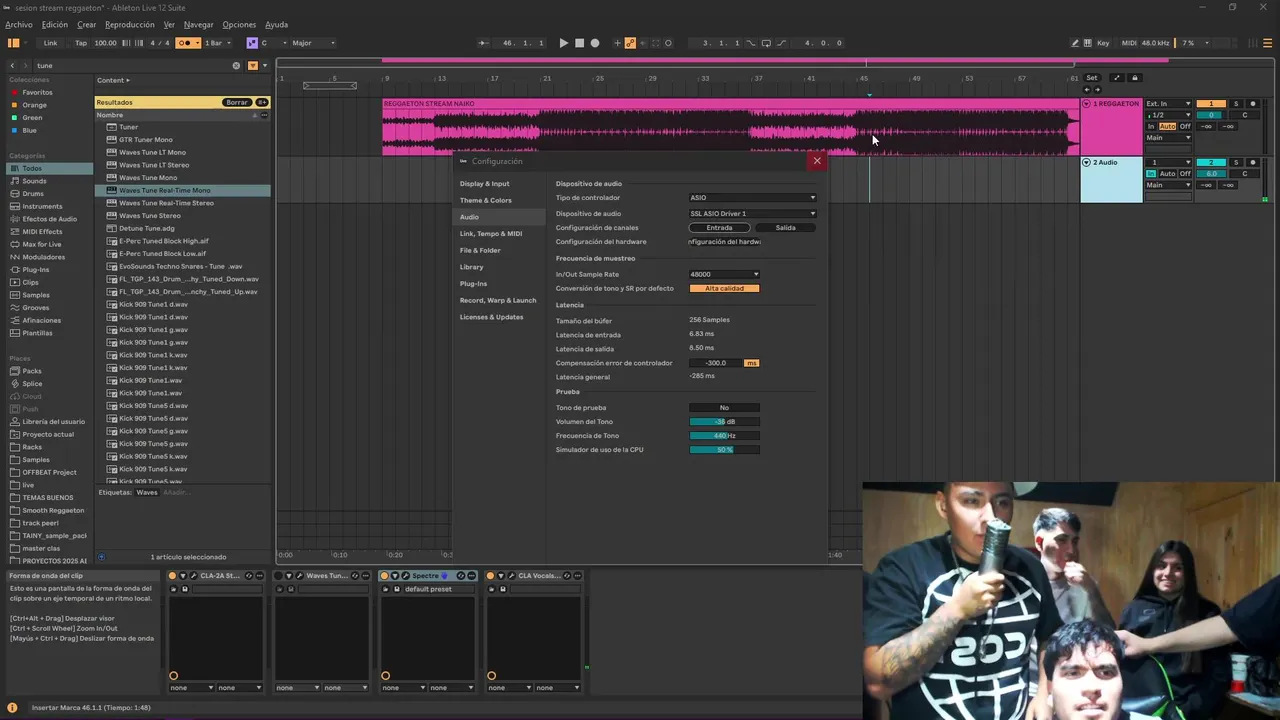Click the info icon in the status bar
The image size is (1280, 720).
[x=12, y=708]
